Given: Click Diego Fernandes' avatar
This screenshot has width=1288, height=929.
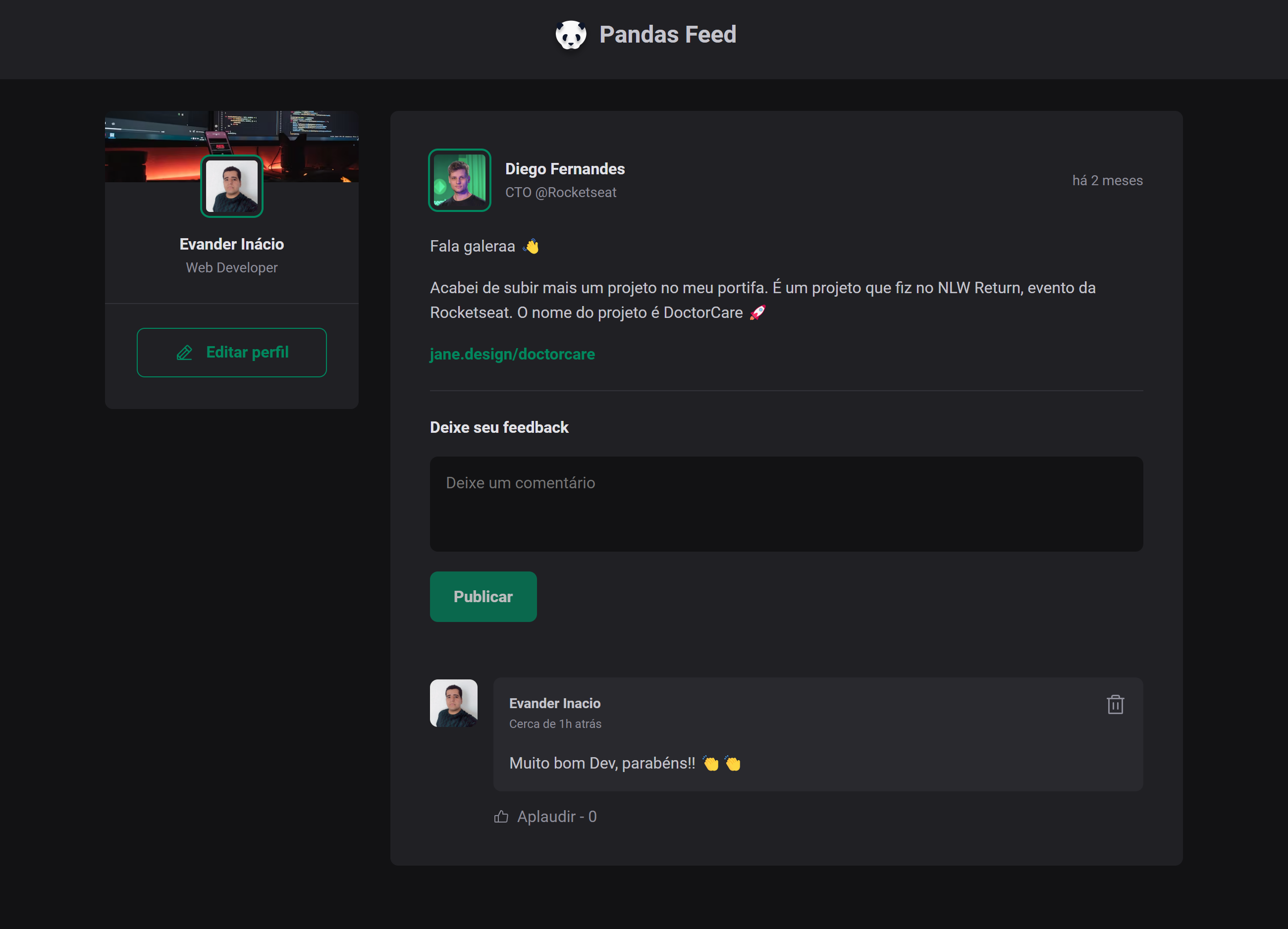Looking at the screenshot, I should pyautogui.click(x=459, y=180).
